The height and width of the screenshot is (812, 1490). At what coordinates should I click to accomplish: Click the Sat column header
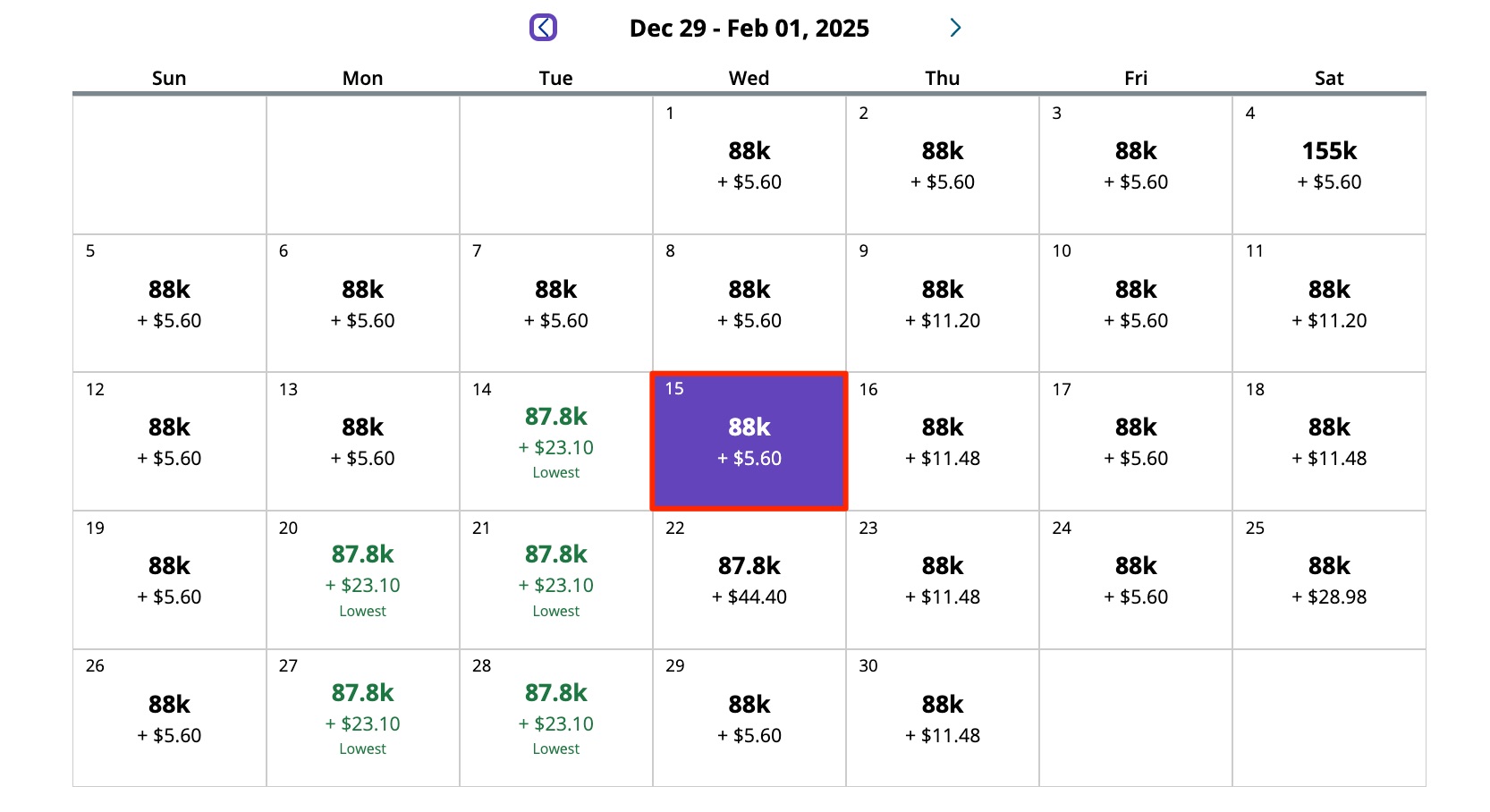pos(1330,79)
